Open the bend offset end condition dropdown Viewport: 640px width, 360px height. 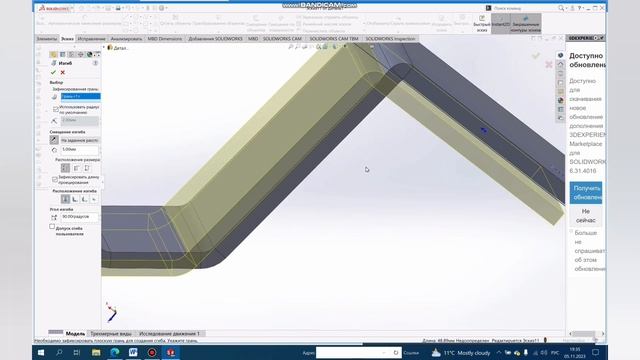coord(80,140)
